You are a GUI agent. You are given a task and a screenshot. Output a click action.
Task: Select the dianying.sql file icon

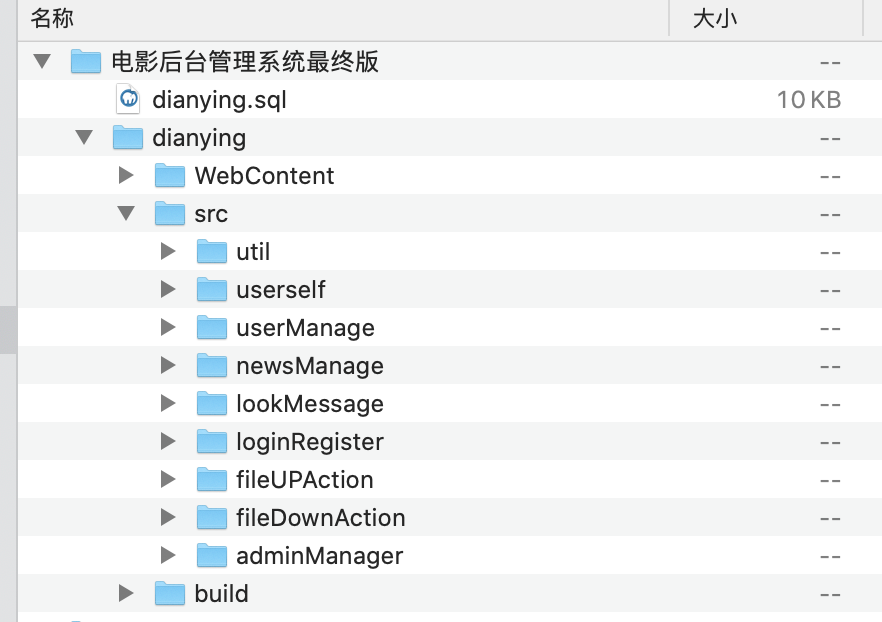point(128,99)
